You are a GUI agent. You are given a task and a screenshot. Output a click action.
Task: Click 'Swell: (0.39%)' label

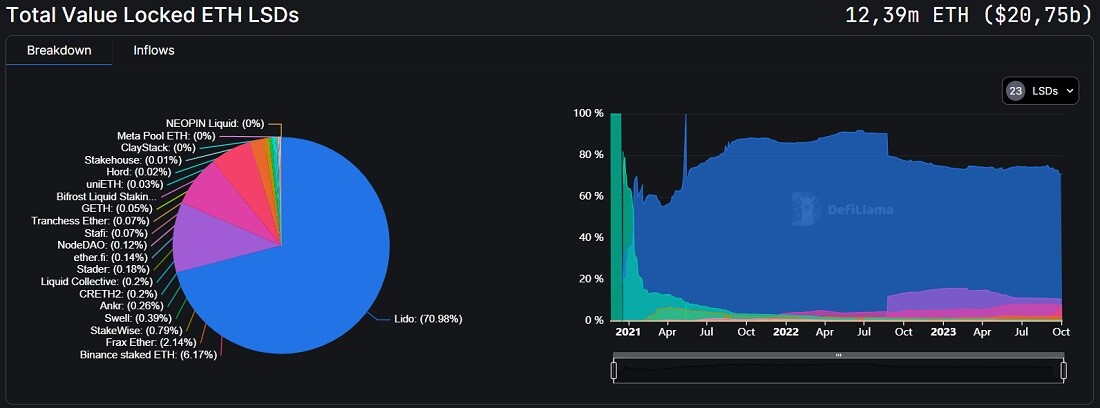click(x=145, y=318)
